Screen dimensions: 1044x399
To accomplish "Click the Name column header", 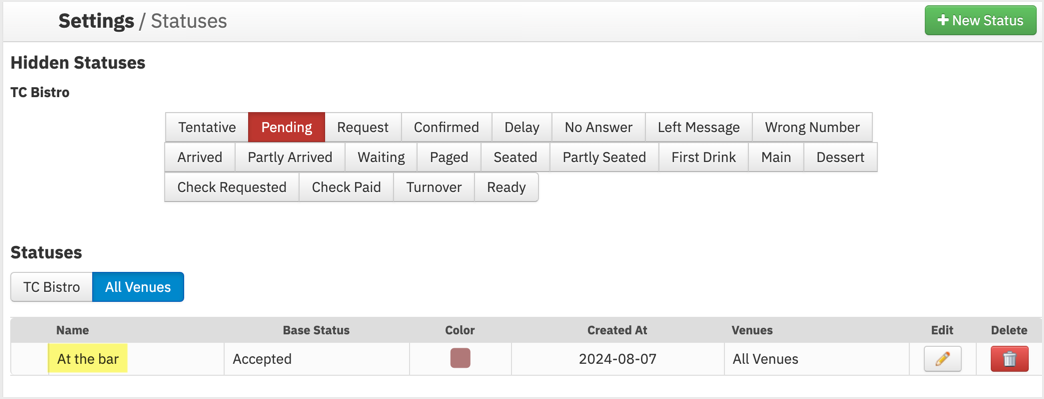I will pos(73,330).
